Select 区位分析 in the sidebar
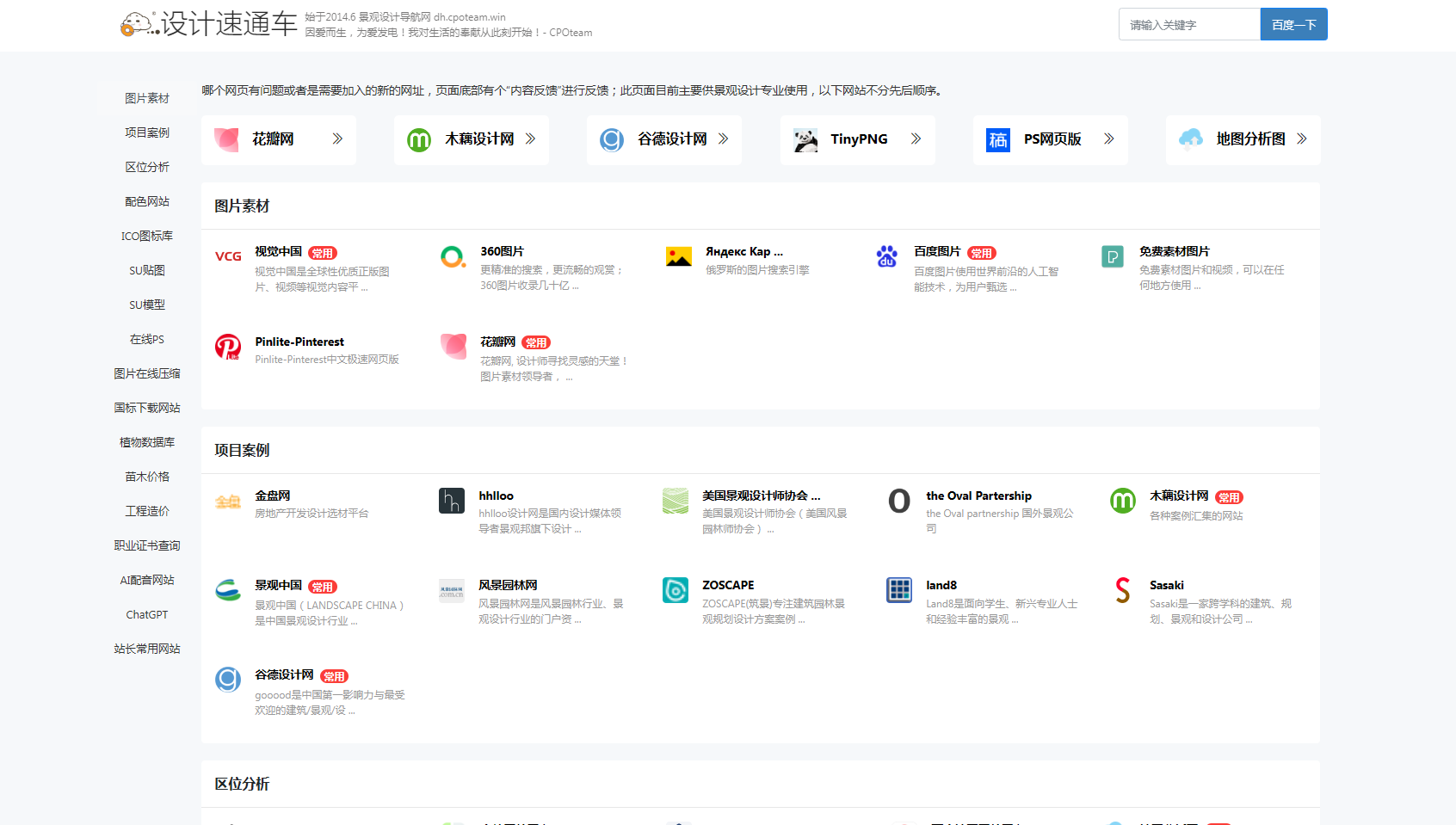Image resolution: width=1456 pixels, height=825 pixels. click(x=147, y=167)
